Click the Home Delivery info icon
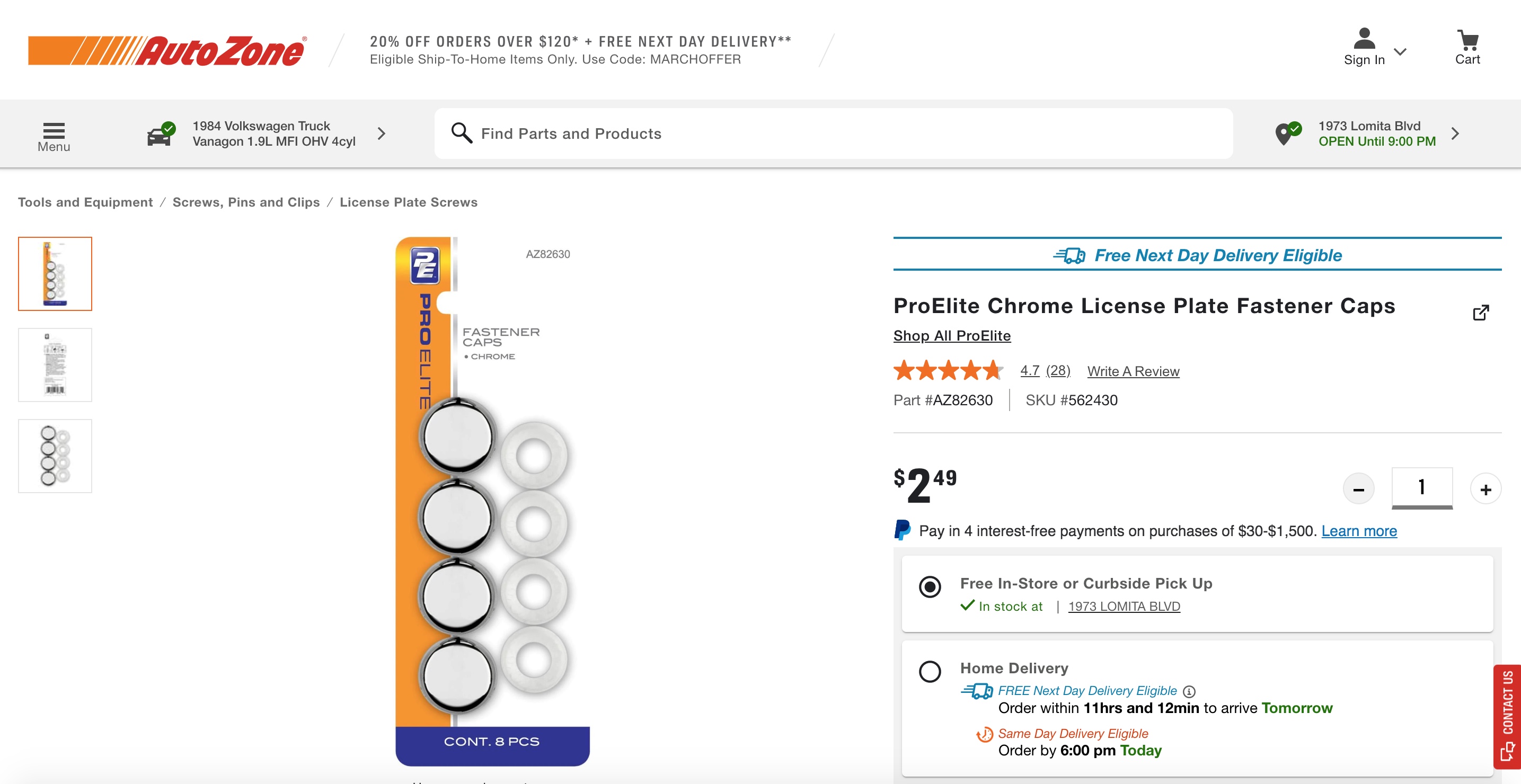Viewport: 1521px width, 784px height. click(1189, 691)
